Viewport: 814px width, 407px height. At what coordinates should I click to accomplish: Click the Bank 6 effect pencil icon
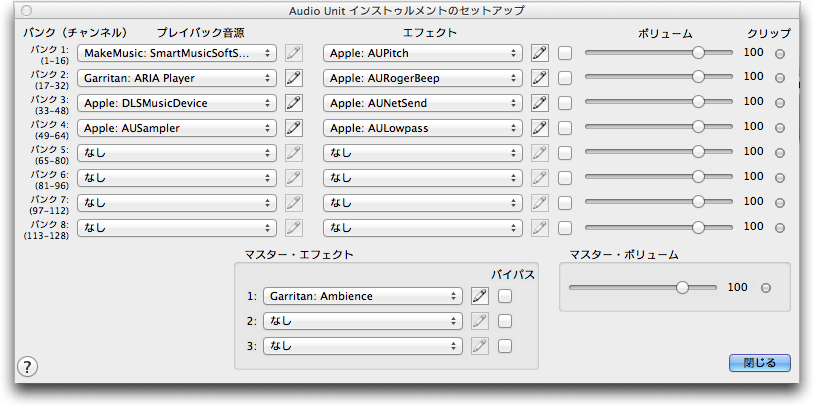tap(540, 178)
